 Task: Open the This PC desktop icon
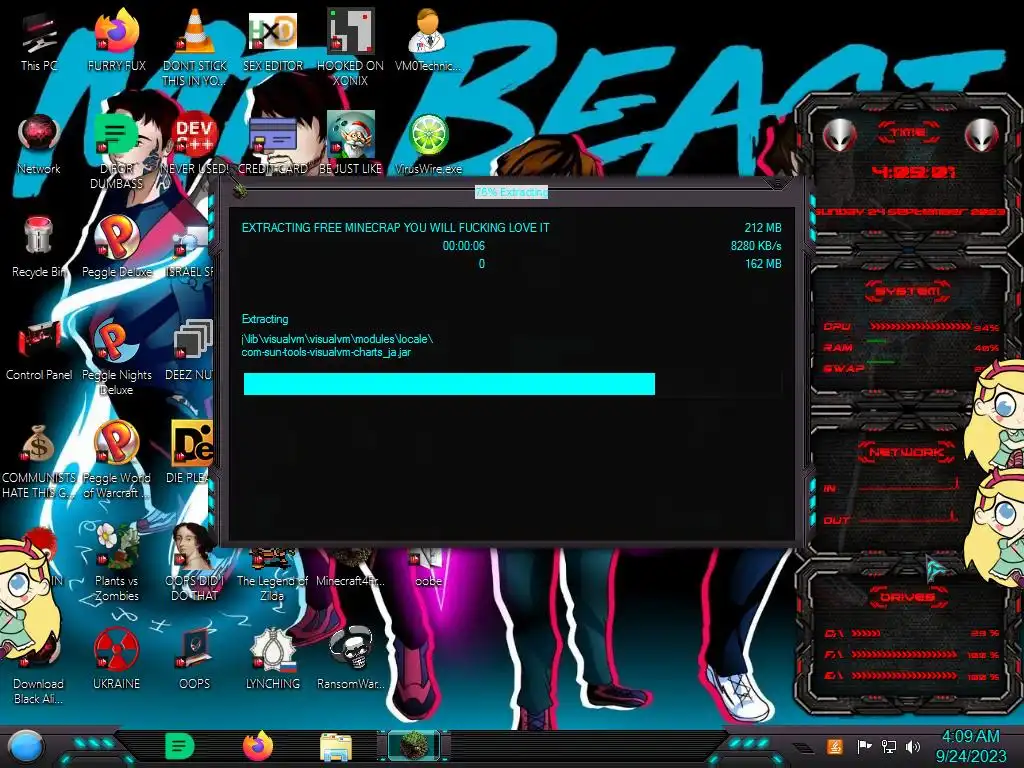(39, 33)
